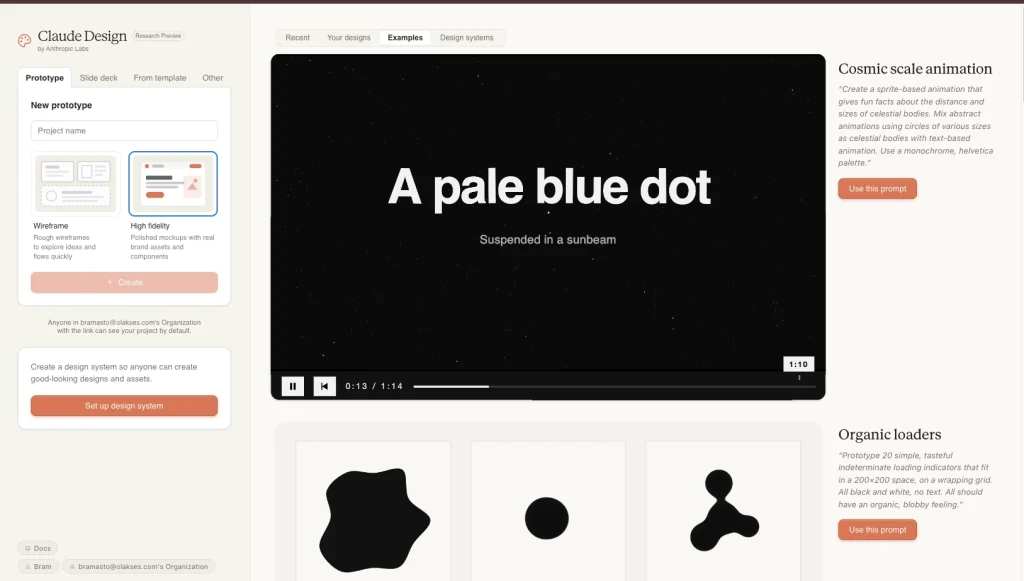Switch to the Slide deck tab
1024x581 pixels.
coord(99,78)
